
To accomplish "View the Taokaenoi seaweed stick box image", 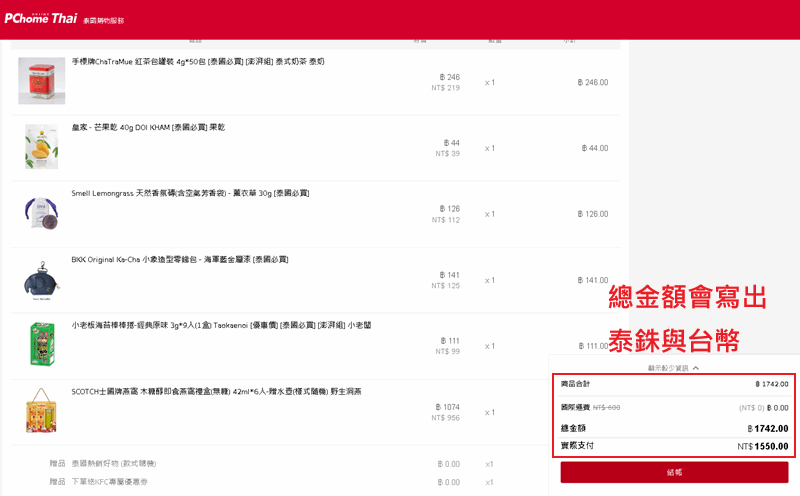I will [41, 345].
